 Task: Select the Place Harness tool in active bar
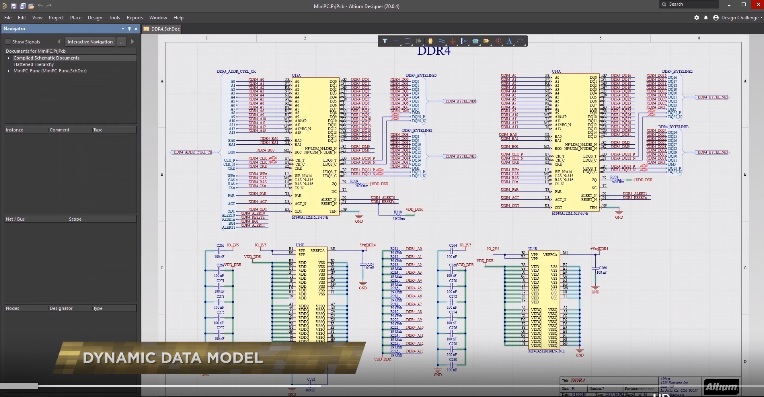tap(464, 41)
